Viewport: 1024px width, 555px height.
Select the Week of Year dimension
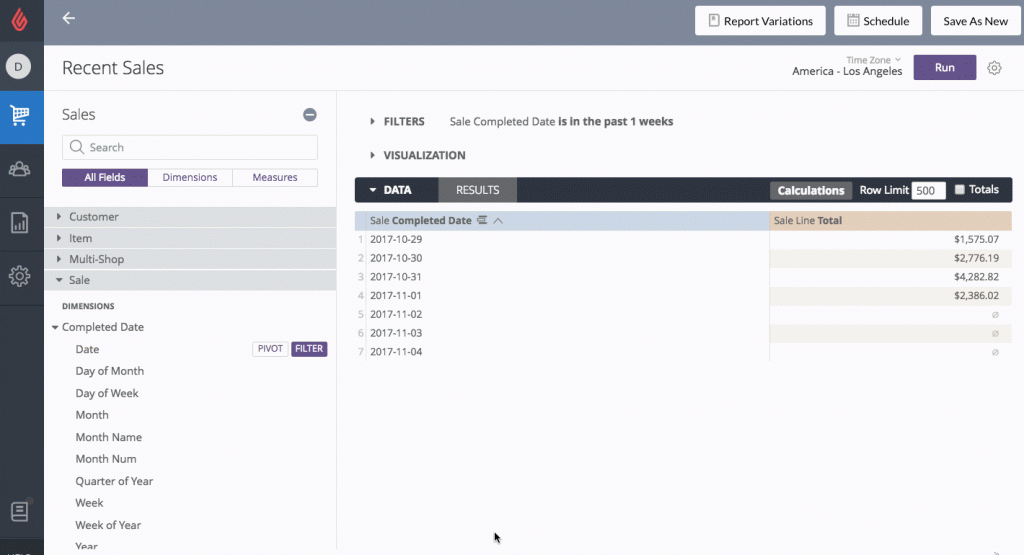(108, 525)
